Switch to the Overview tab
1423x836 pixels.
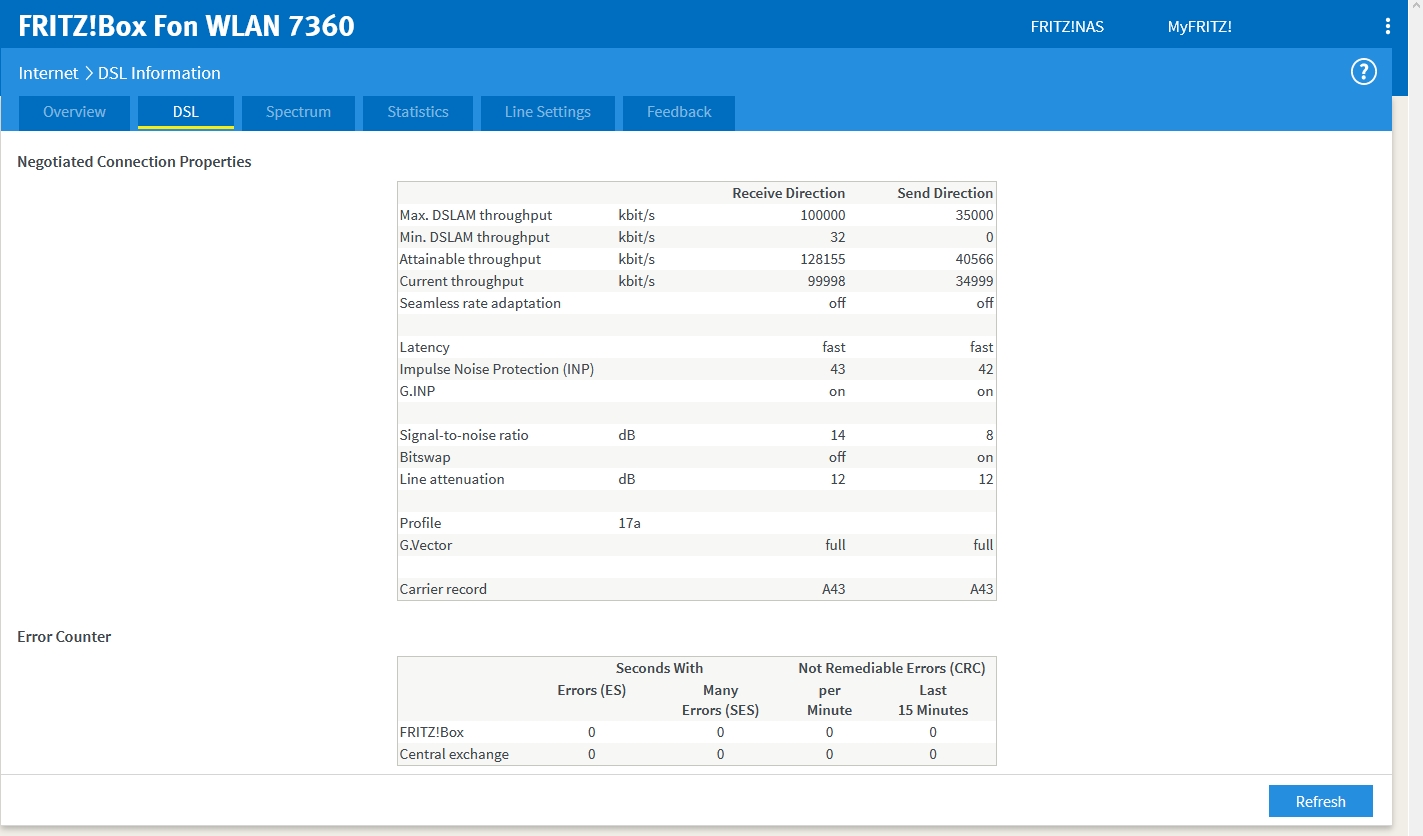pyautogui.click(x=74, y=112)
